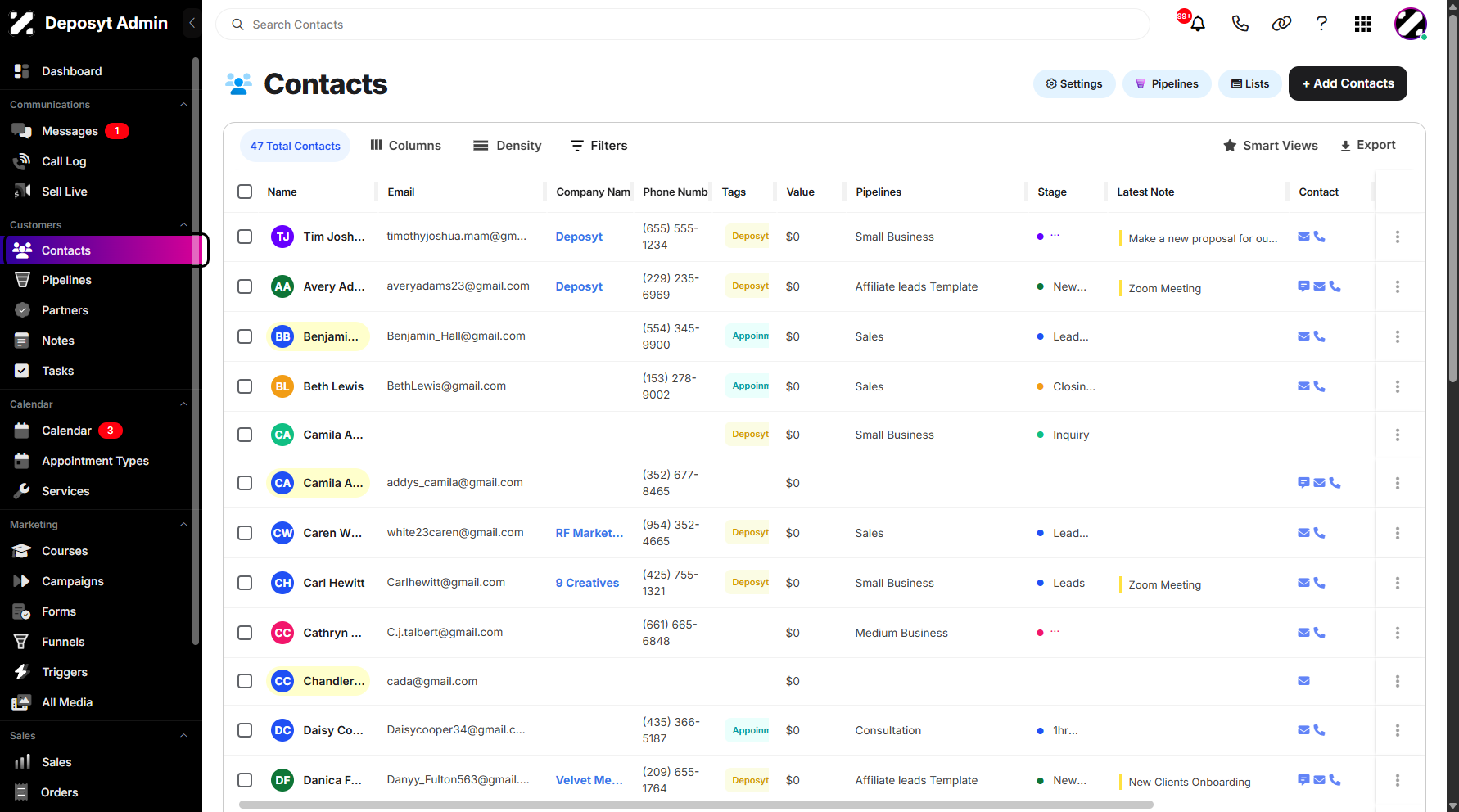The height and width of the screenshot is (812, 1459).
Task: Open row options for Caren W
Action: point(1398,533)
